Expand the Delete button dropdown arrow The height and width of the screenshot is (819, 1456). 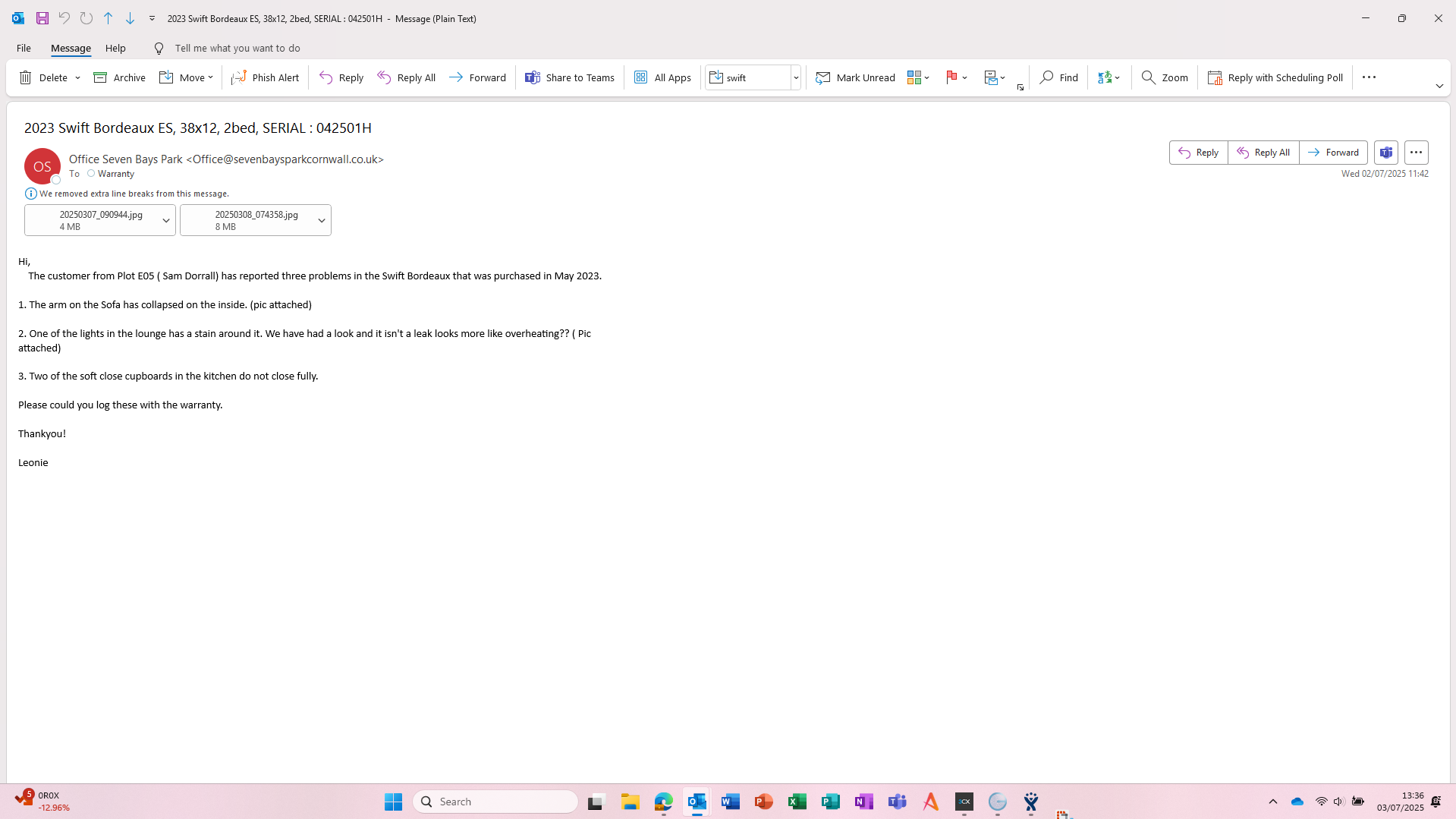(x=77, y=77)
